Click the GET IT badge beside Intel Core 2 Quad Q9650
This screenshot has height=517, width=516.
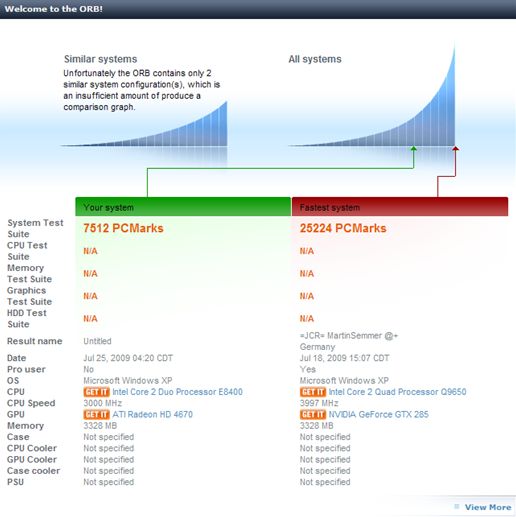click(x=313, y=392)
